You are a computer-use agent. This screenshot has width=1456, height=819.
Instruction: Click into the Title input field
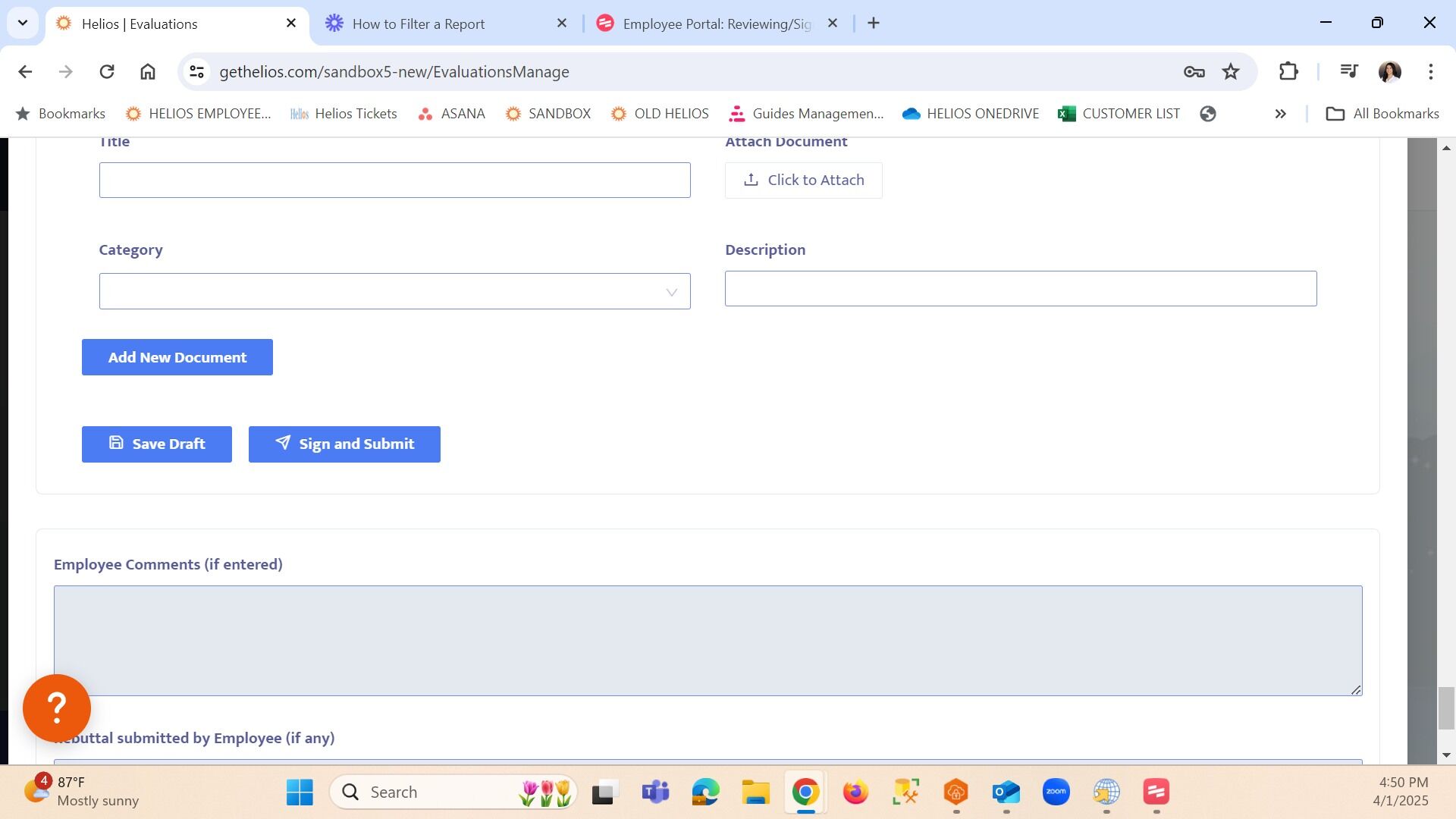tap(394, 180)
